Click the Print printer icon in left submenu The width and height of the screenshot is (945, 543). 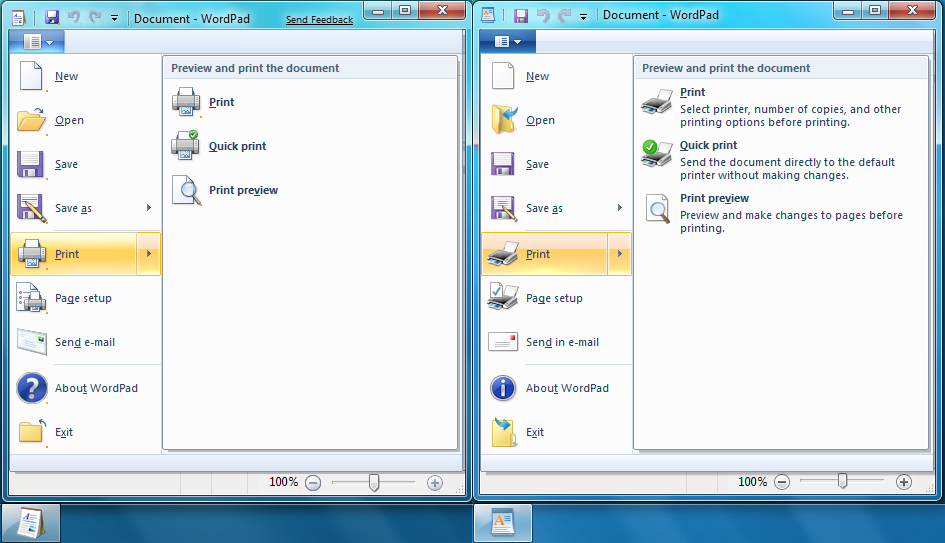(x=186, y=102)
